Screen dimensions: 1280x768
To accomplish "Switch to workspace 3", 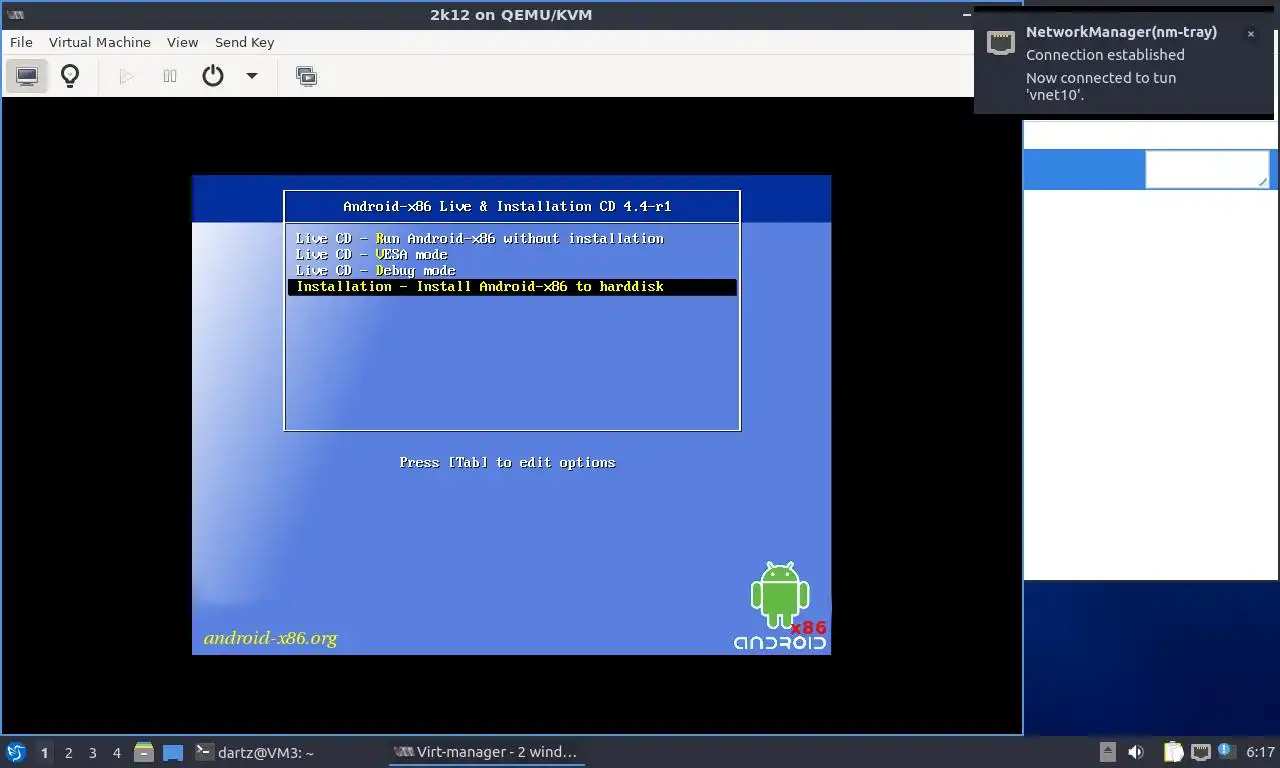I will pyautogui.click(x=92, y=753).
